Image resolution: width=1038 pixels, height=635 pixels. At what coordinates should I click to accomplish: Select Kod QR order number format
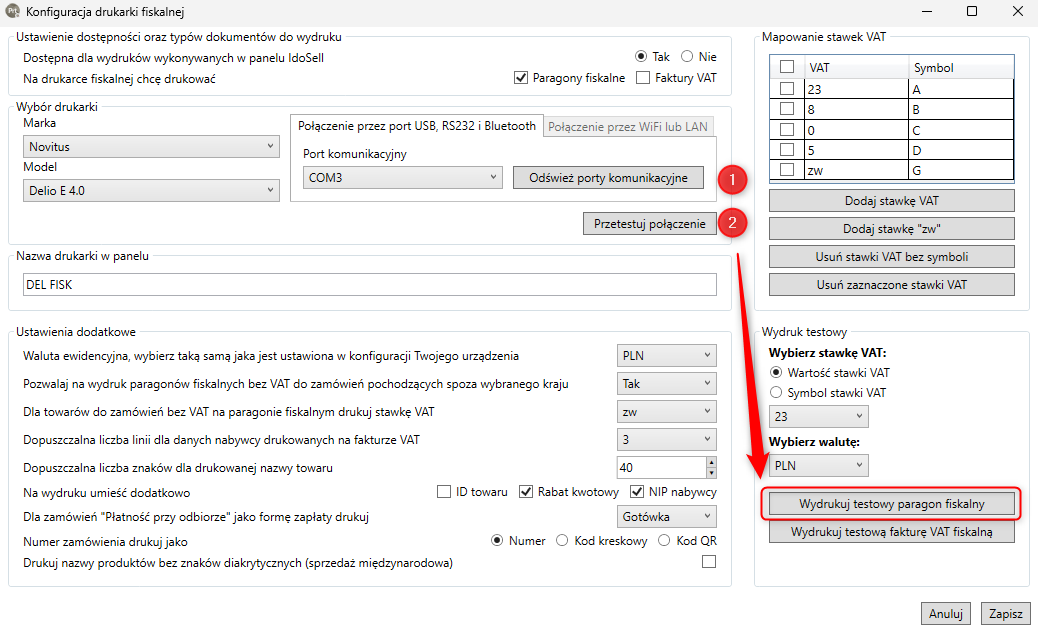664,540
